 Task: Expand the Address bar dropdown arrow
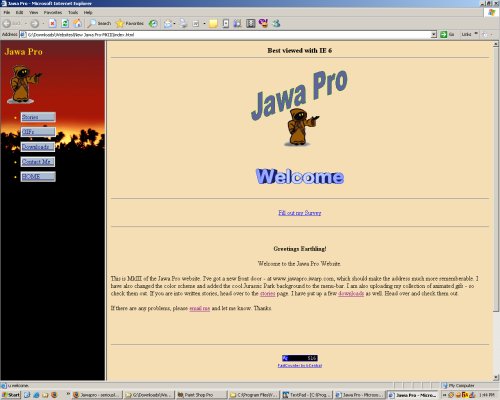pyautogui.click(x=433, y=34)
